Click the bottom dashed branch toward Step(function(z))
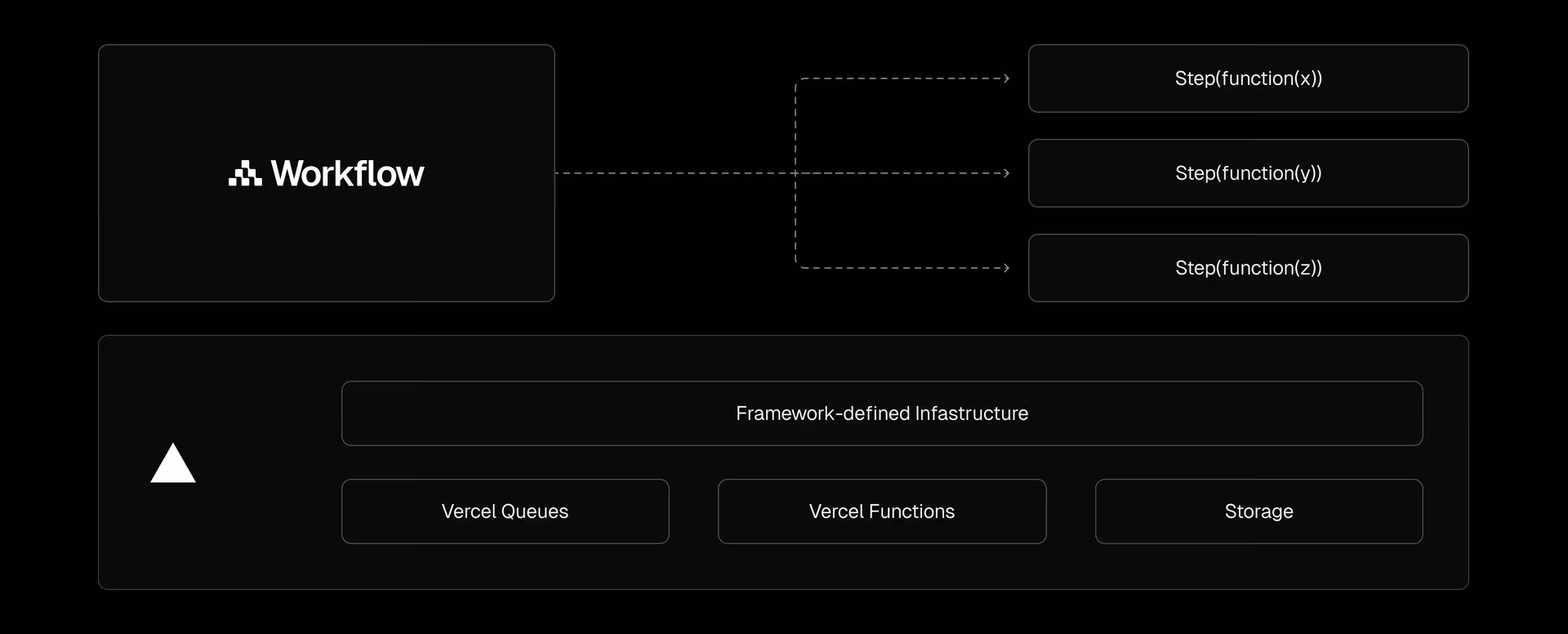This screenshot has width=1568, height=634. [898, 268]
